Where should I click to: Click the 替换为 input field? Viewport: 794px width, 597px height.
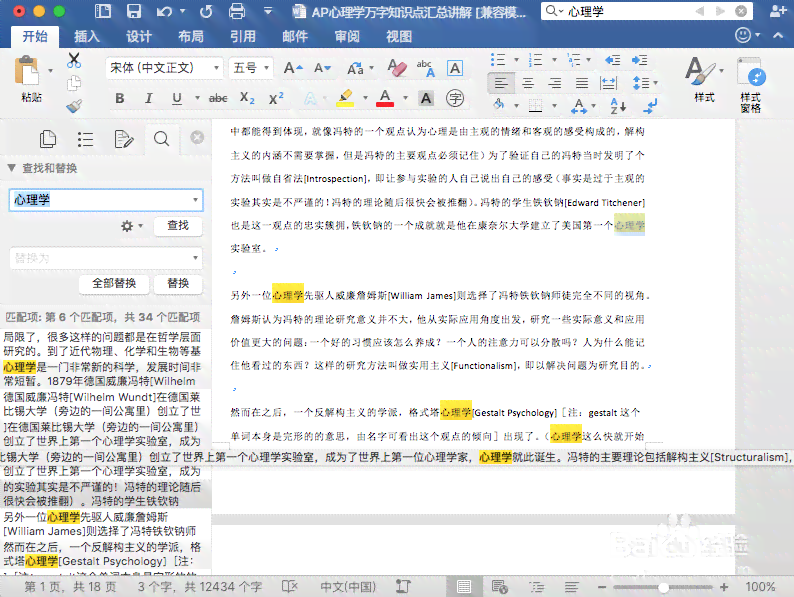click(106, 258)
